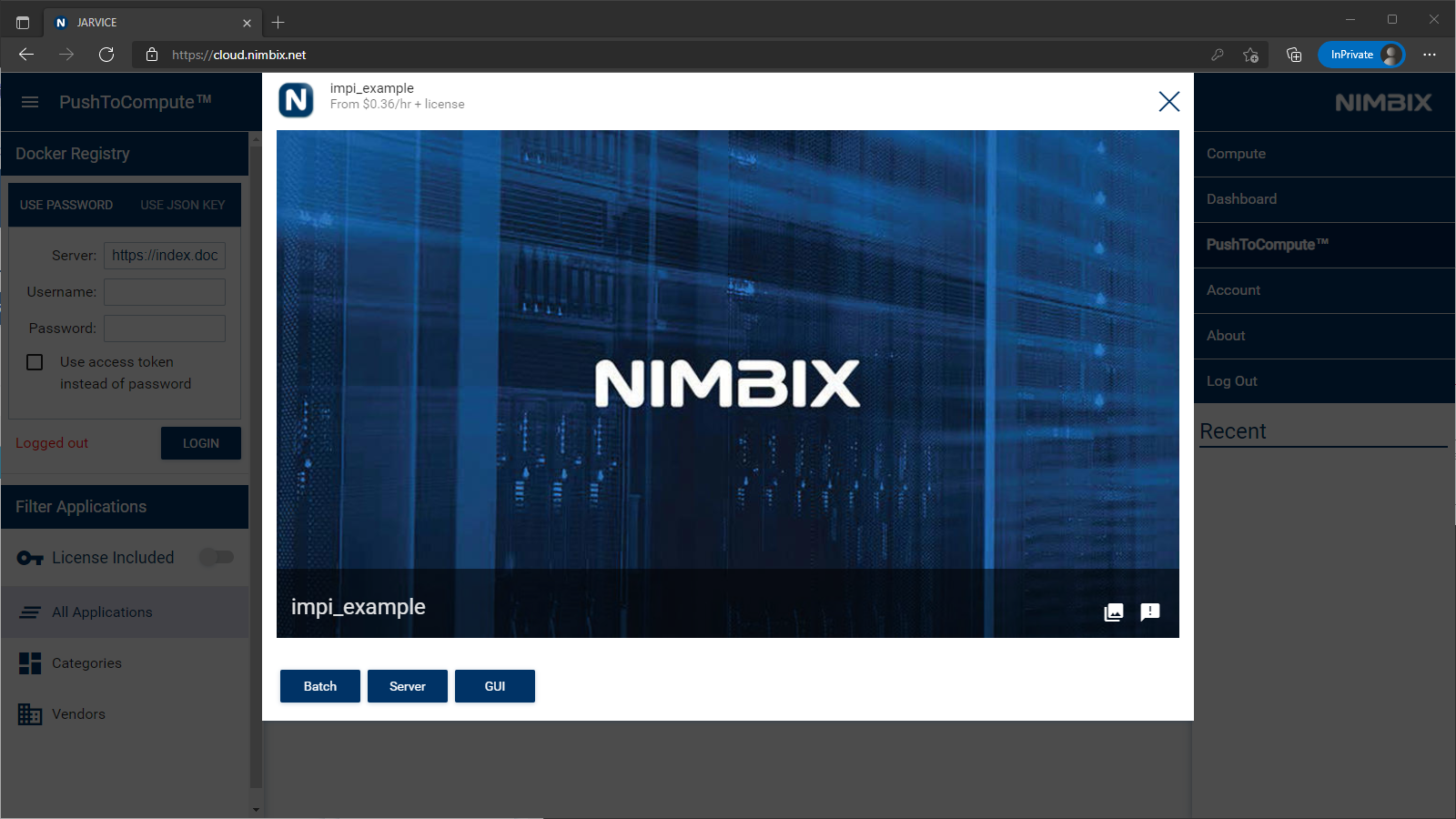Open saved passwords key icon
1456x819 pixels.
click(x=1218, y=55)
